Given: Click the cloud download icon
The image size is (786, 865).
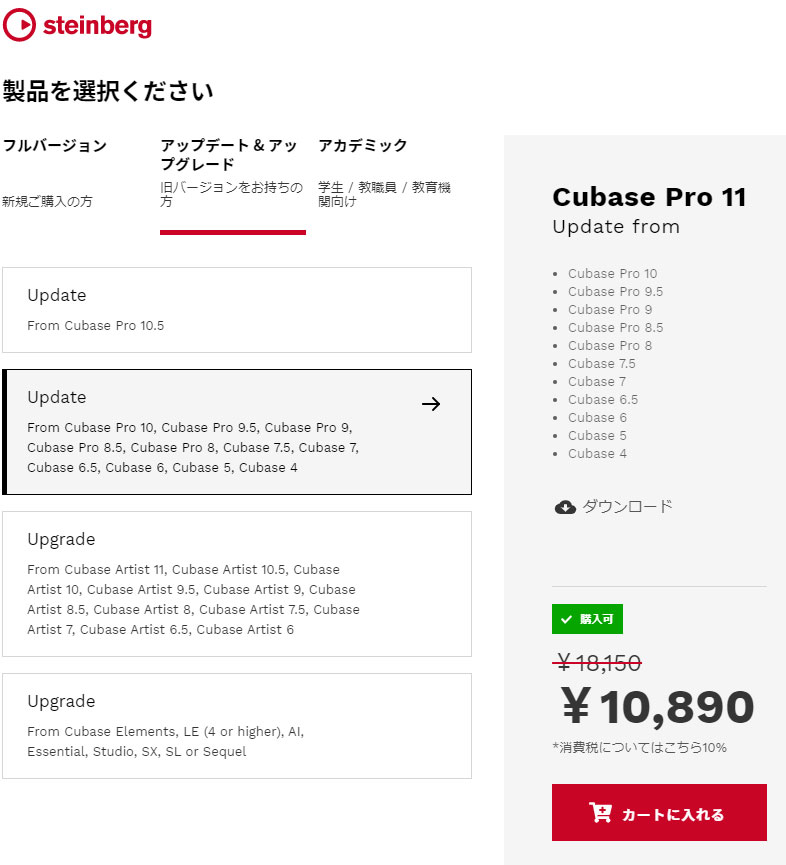Looking at the screenshot, I should point(565,506).
